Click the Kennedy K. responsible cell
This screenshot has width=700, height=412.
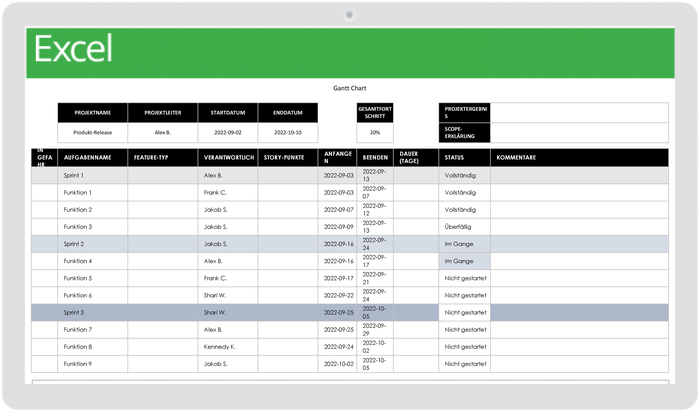coord(228,347)
